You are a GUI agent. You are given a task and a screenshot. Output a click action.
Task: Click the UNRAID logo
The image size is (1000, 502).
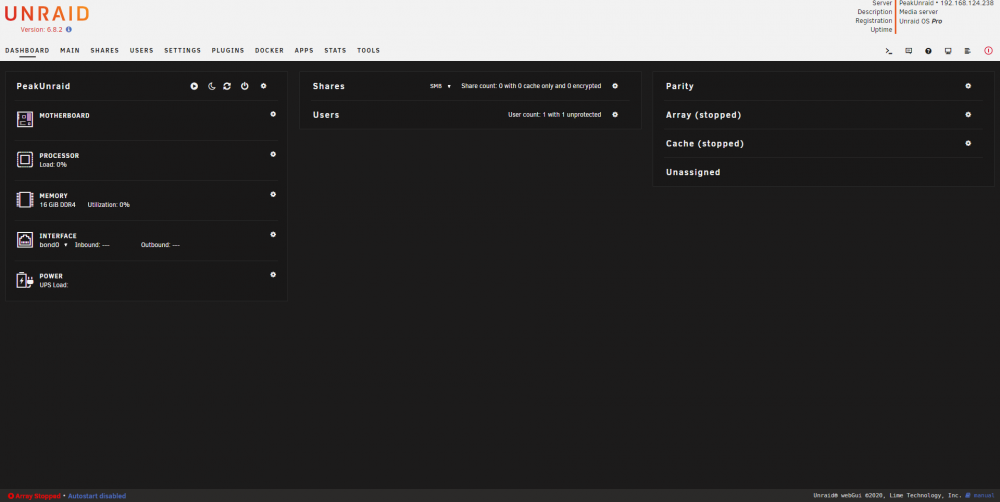[x=47, y=13]
